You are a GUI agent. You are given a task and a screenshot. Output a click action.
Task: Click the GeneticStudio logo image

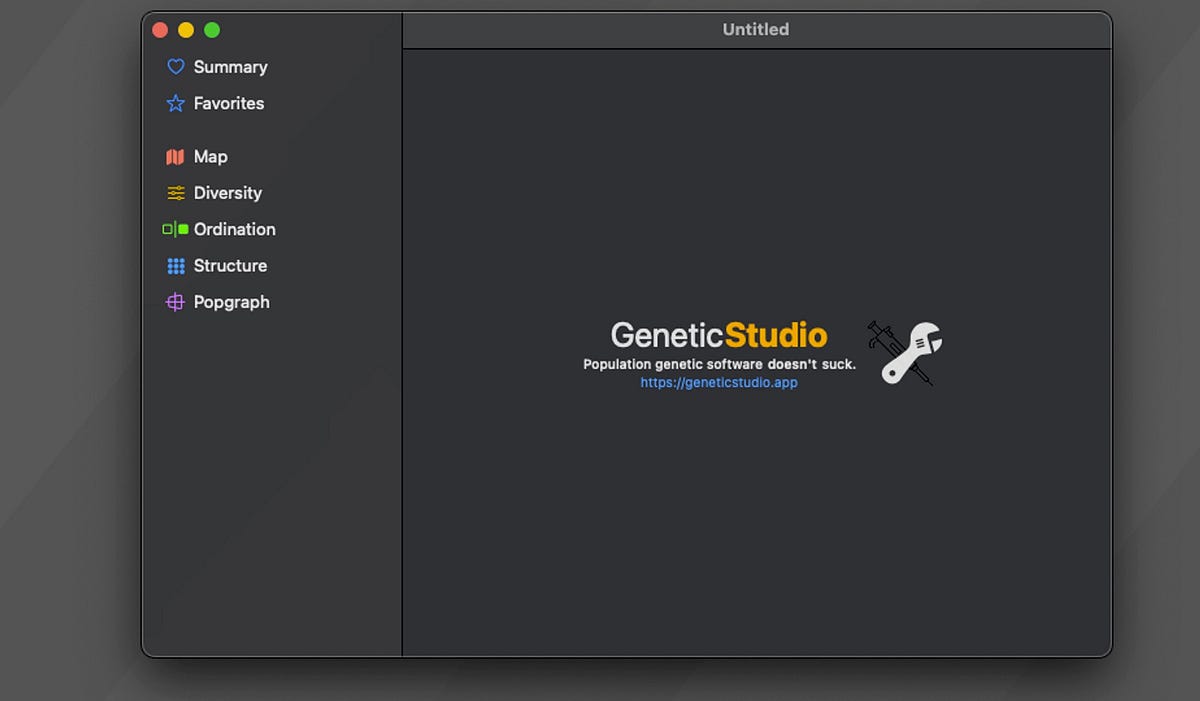pyautogui.click(x=718, y=335)
